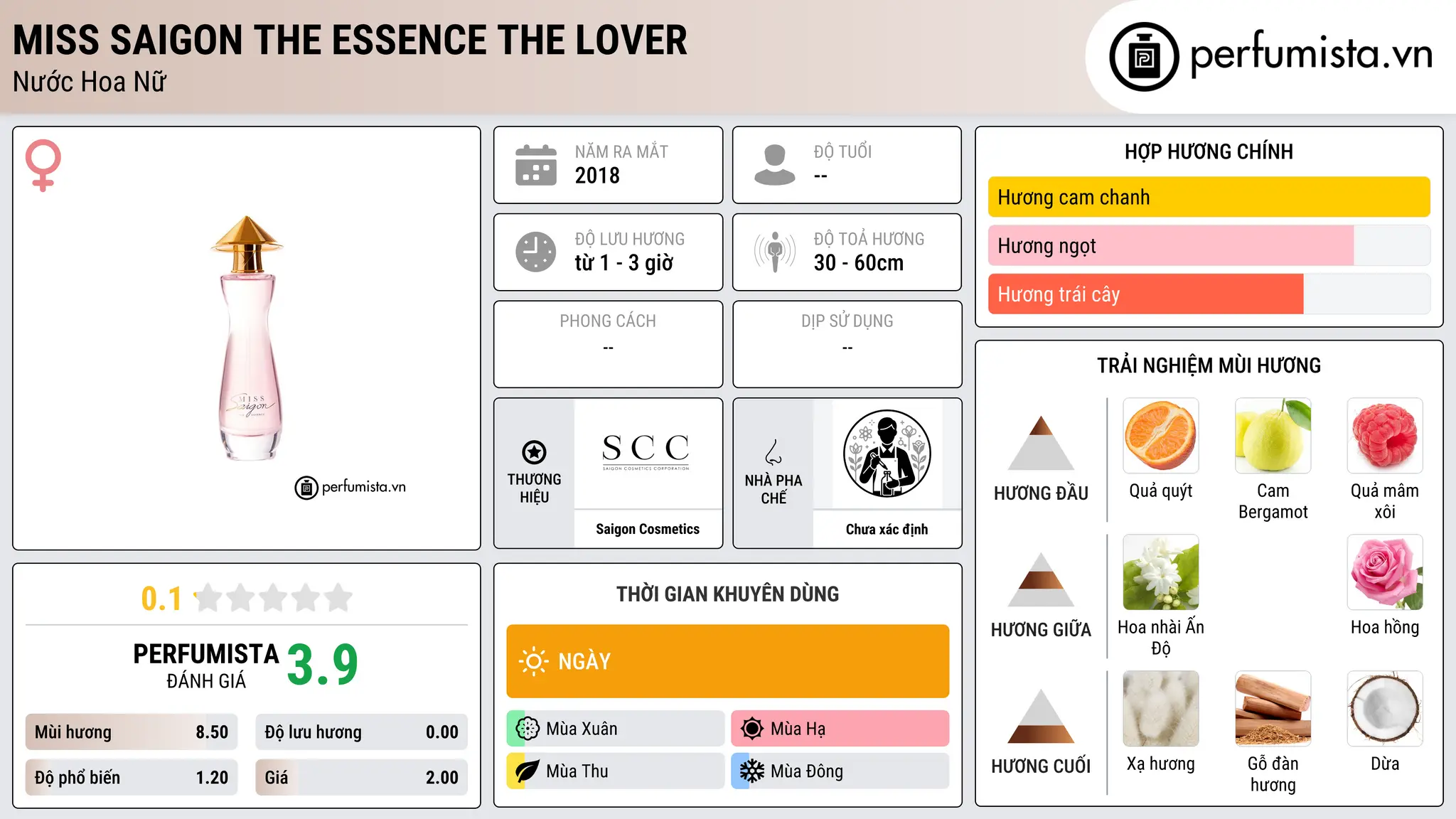1456x819 pixels.
Task: Click the sillage projection icon
Action: point(774,252)
